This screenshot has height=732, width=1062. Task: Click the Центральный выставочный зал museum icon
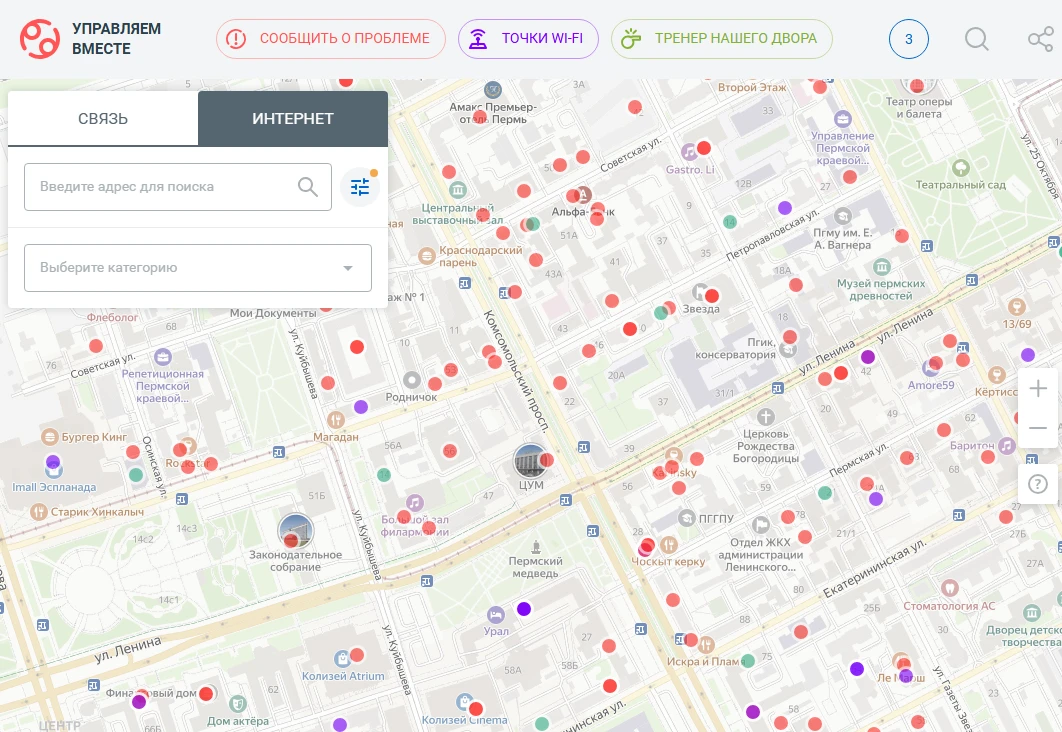coord(457,190)
